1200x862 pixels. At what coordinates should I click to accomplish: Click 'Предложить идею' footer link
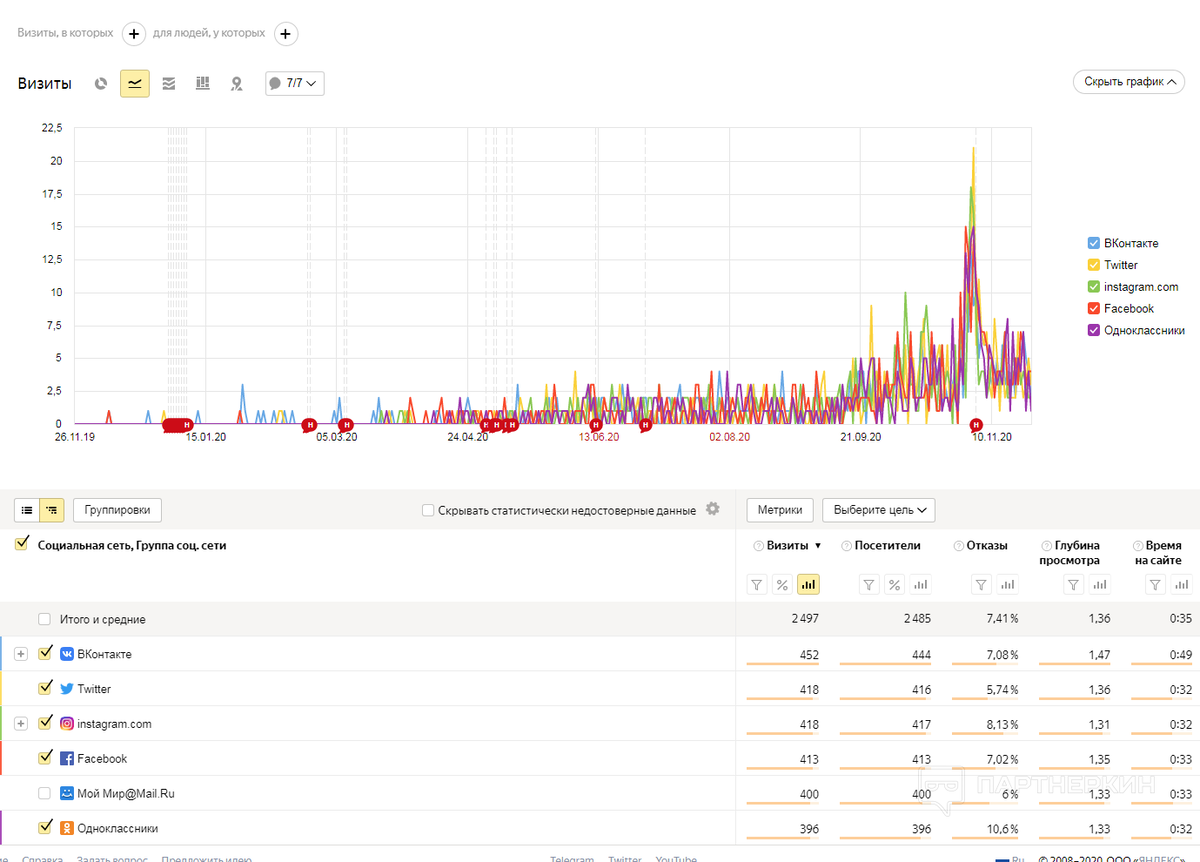(x=206, y=858)
